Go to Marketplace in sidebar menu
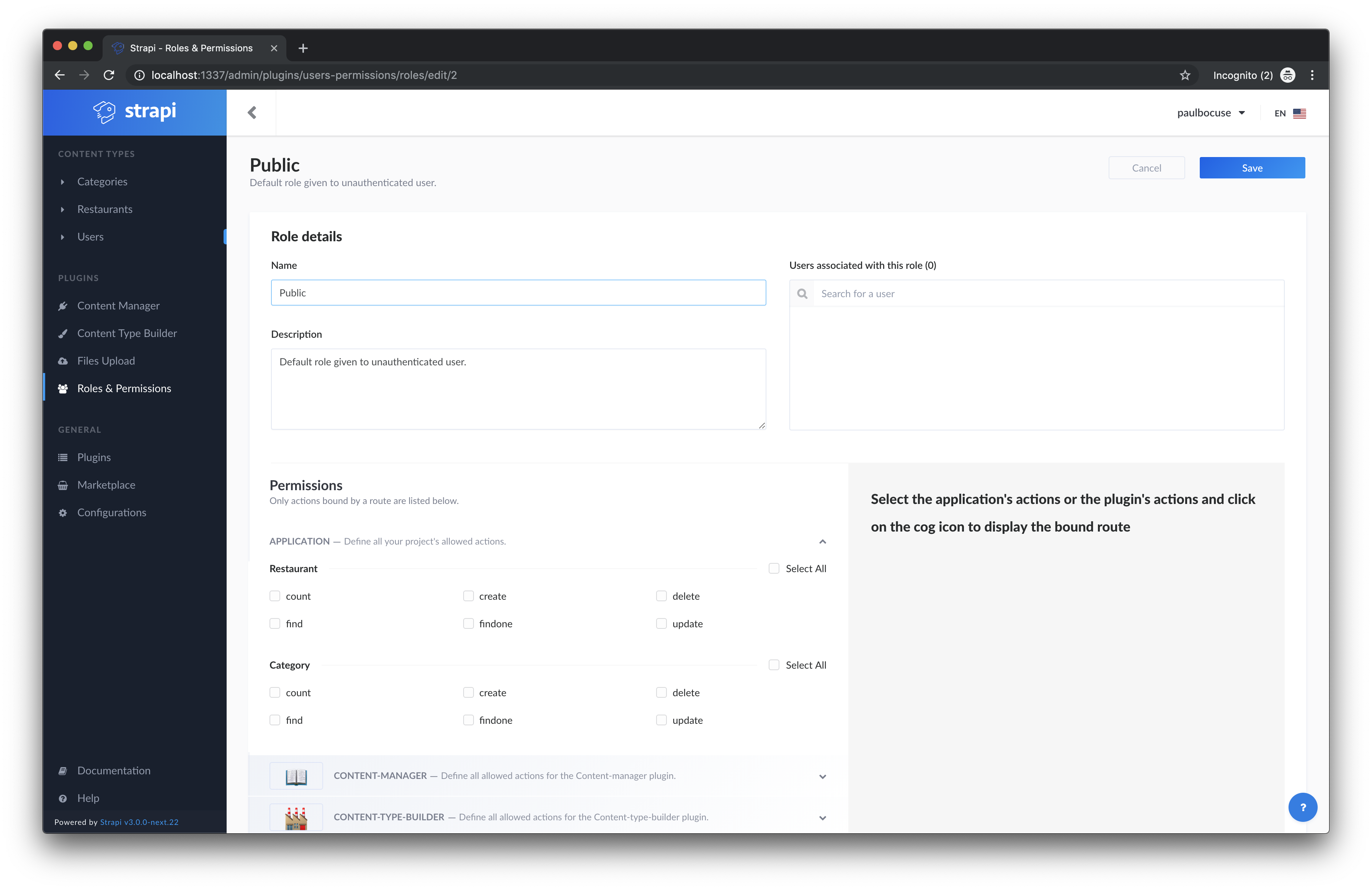 point(106,485)
